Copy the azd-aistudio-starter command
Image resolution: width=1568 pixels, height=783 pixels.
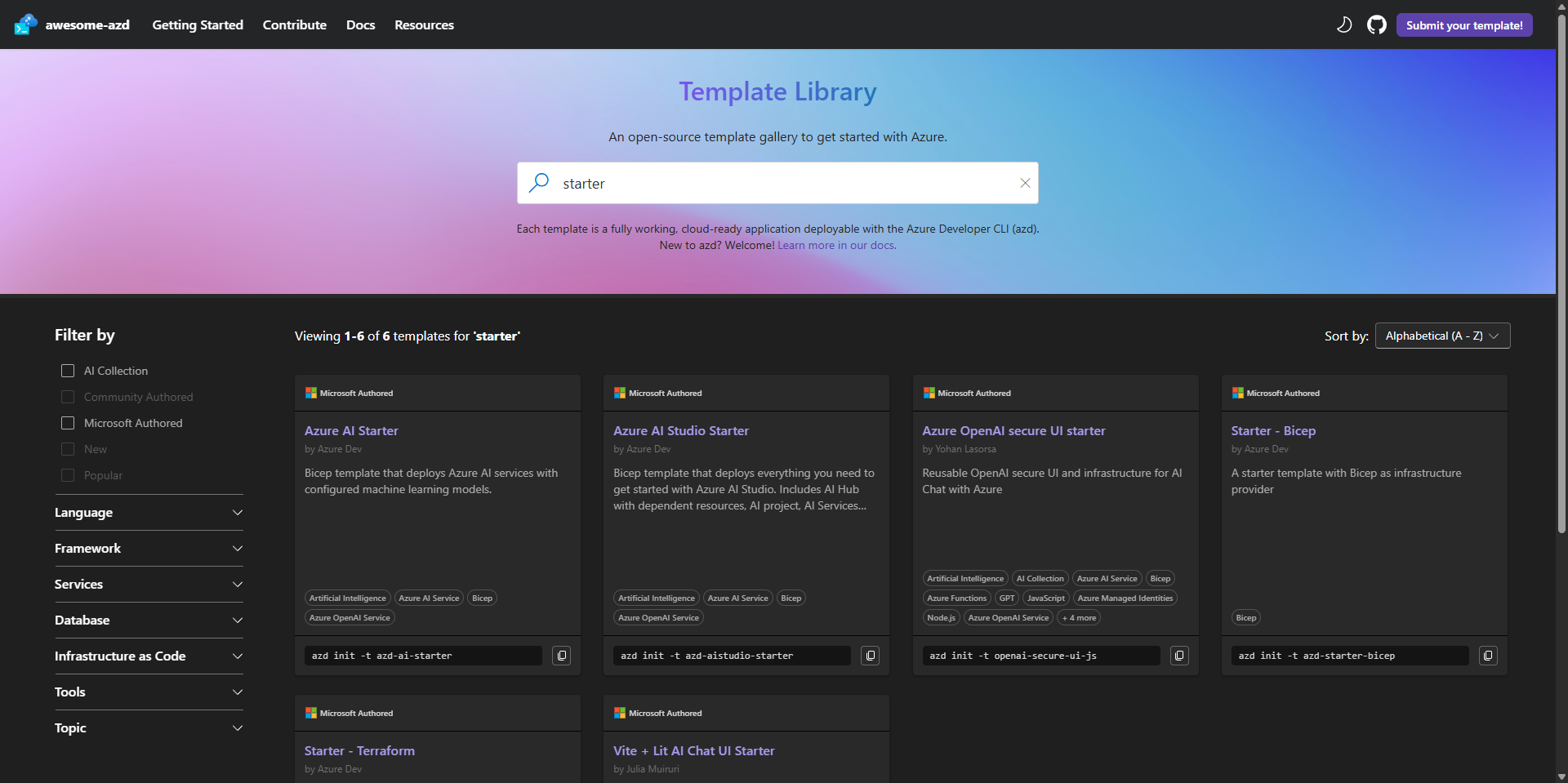(870, 655)
